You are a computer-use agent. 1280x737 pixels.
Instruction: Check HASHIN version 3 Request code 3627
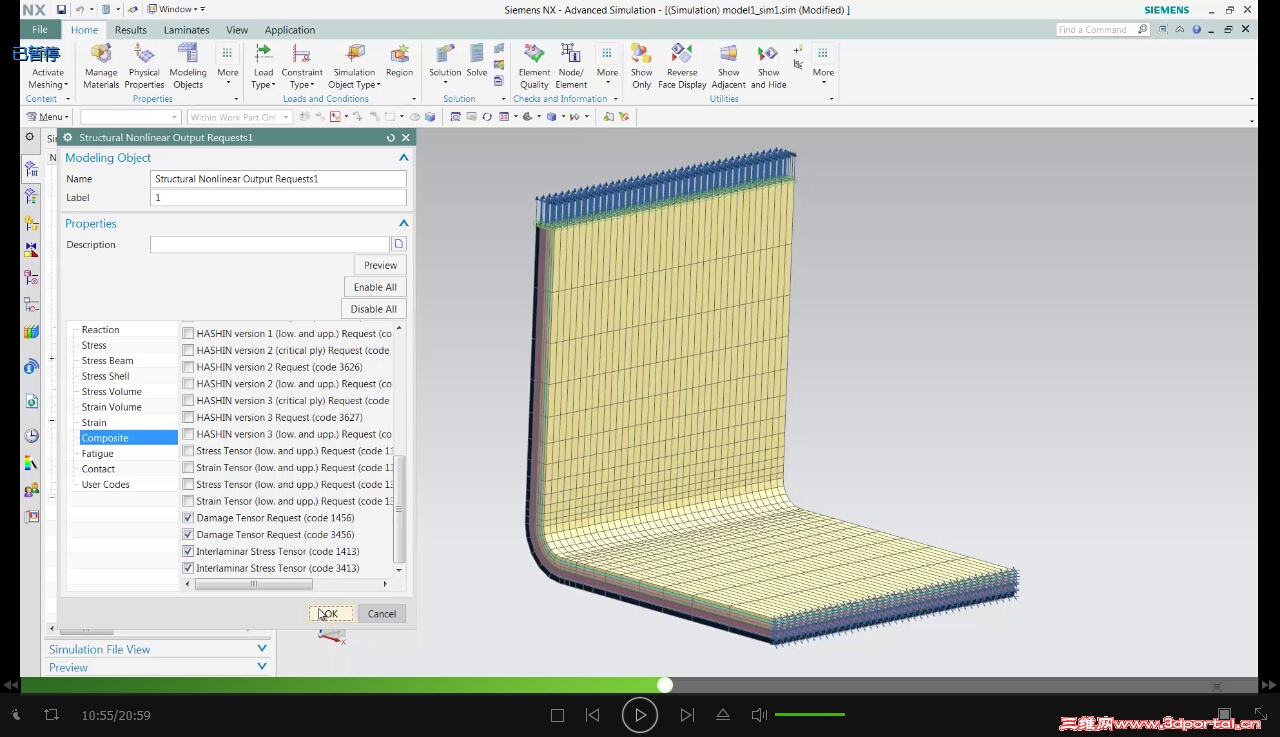188,417
